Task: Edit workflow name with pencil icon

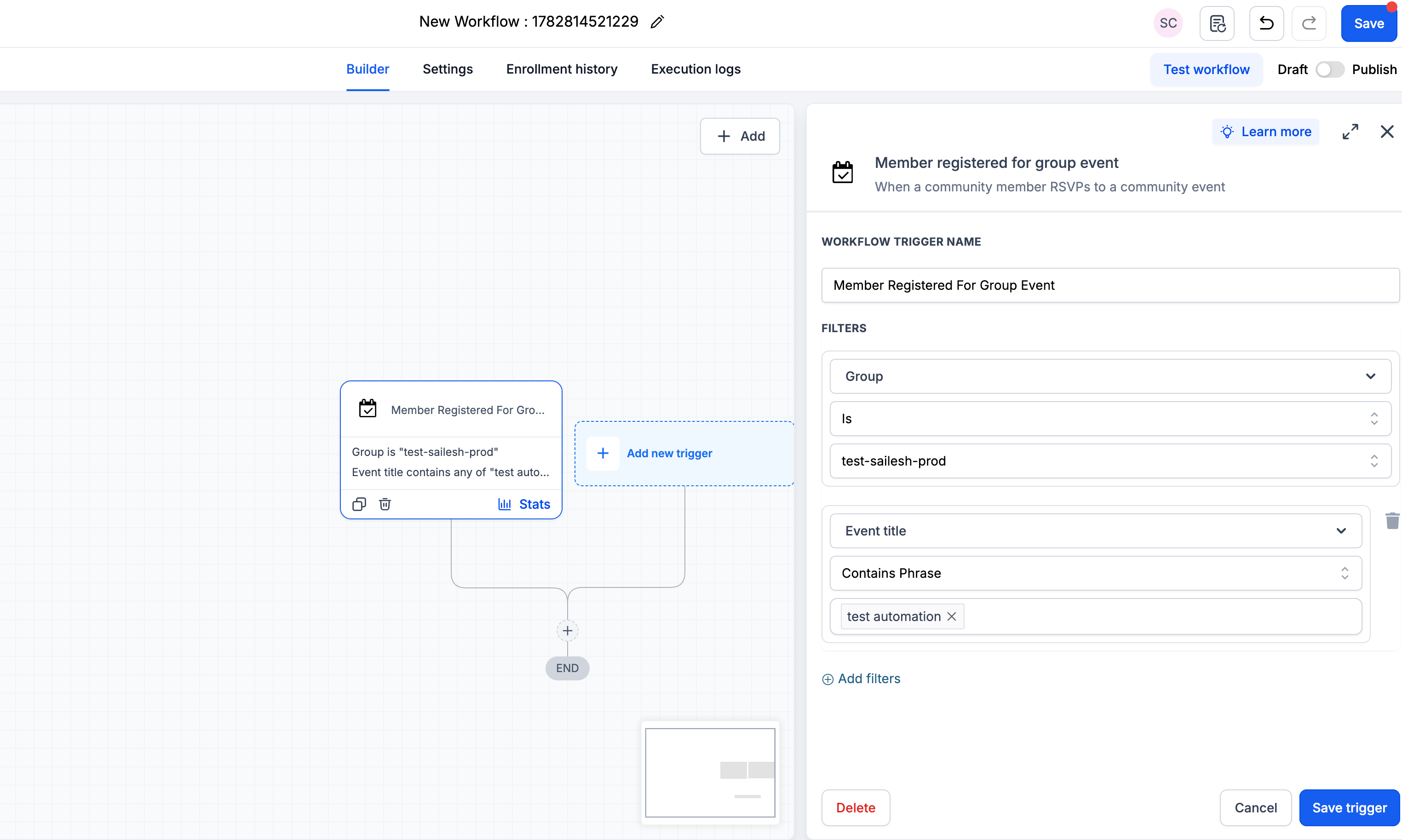Action: pyautogui.click(x=656, y=22)
